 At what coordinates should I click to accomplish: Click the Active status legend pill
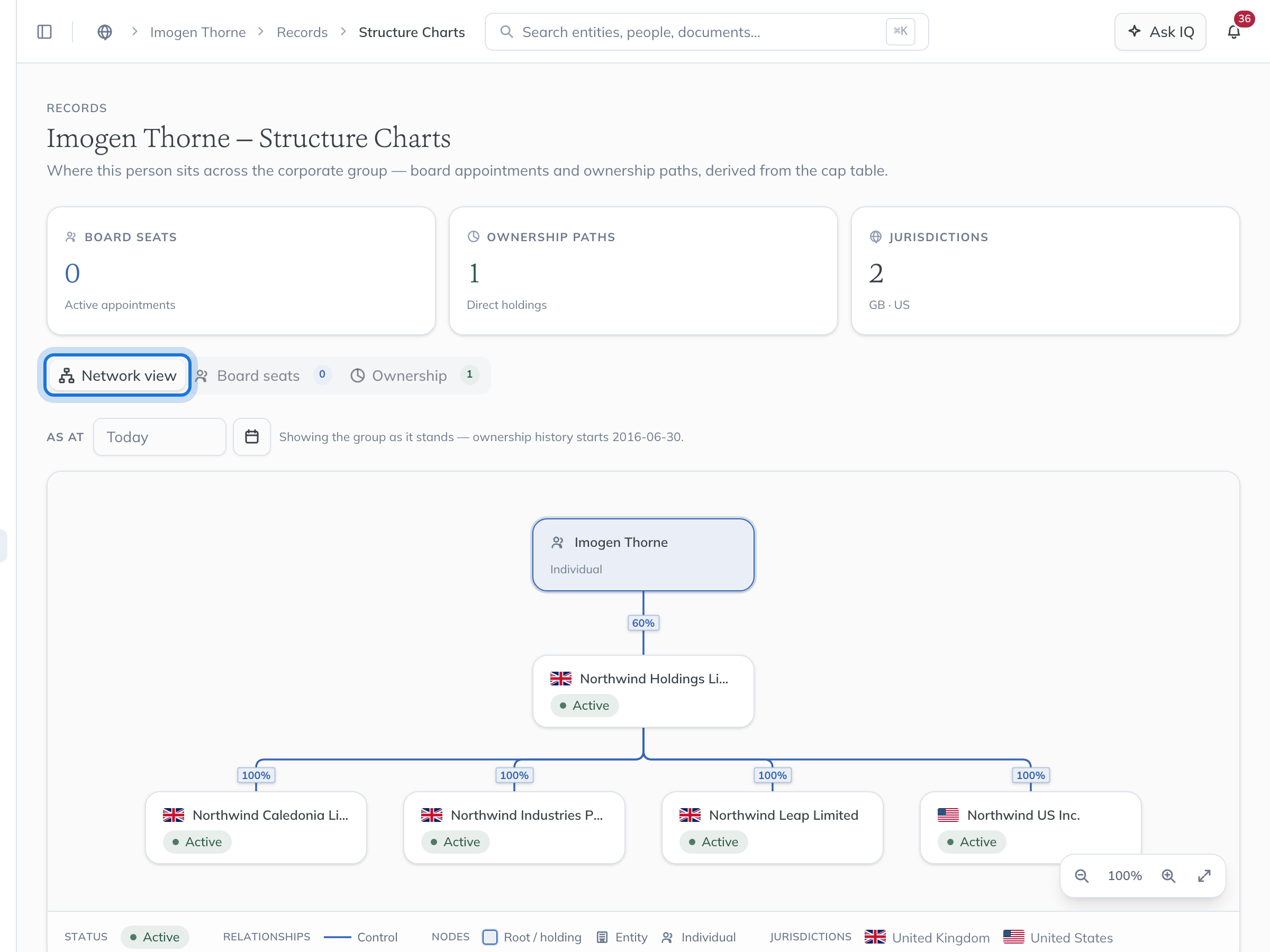(x=155, y=937)
